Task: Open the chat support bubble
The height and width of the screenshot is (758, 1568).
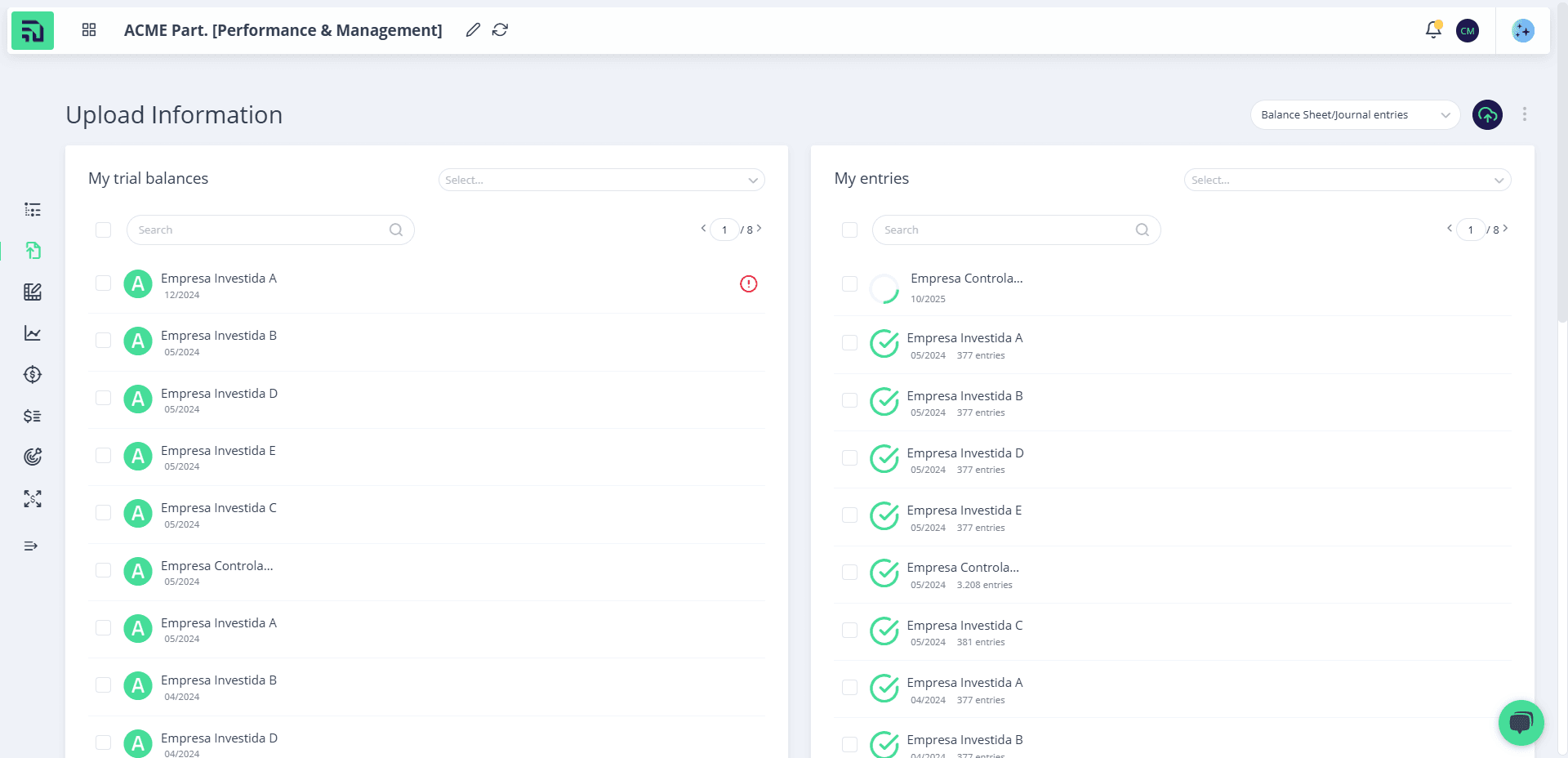Action: coord(1521,723)
